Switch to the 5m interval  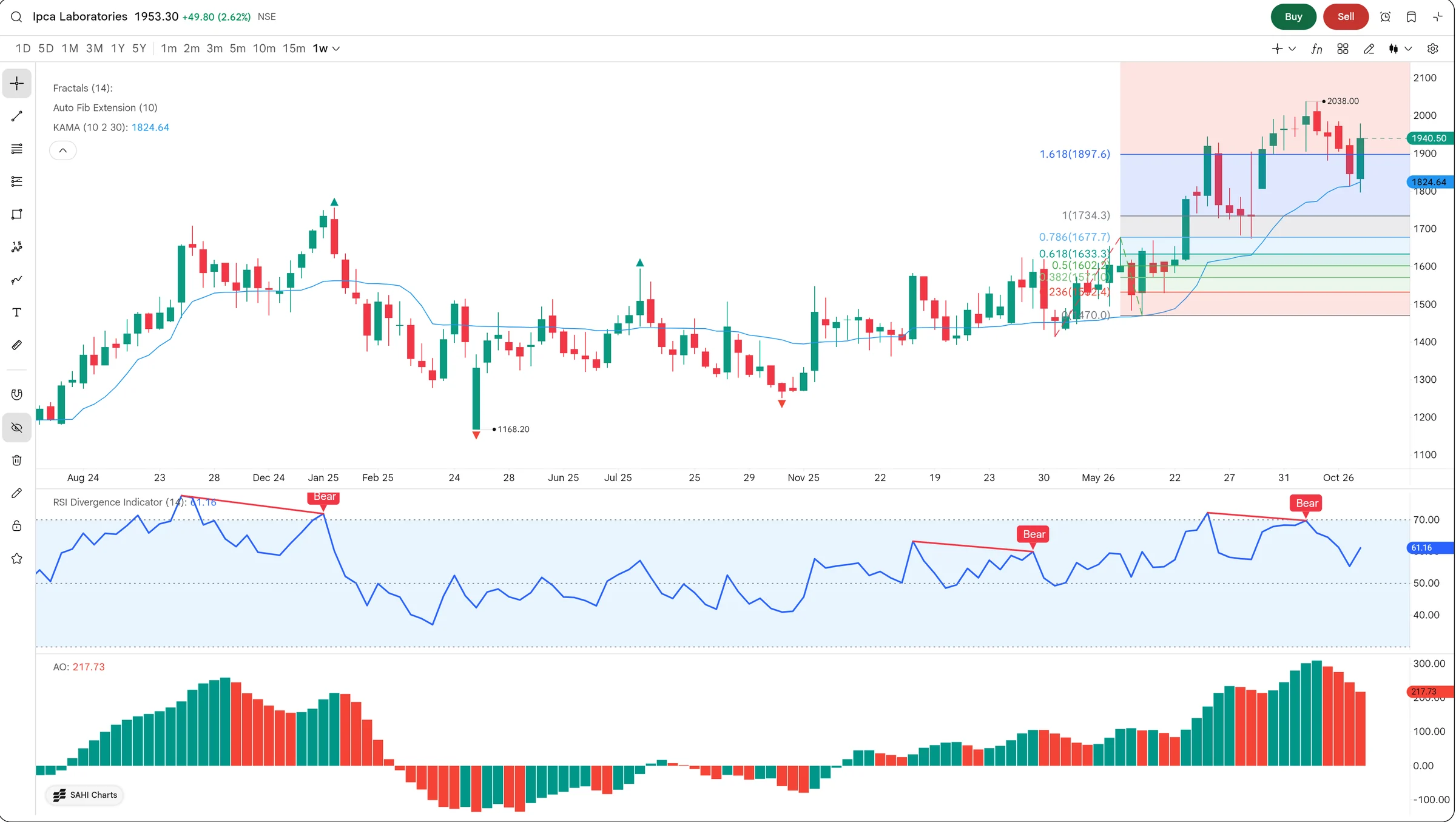(x=237, y=49)
